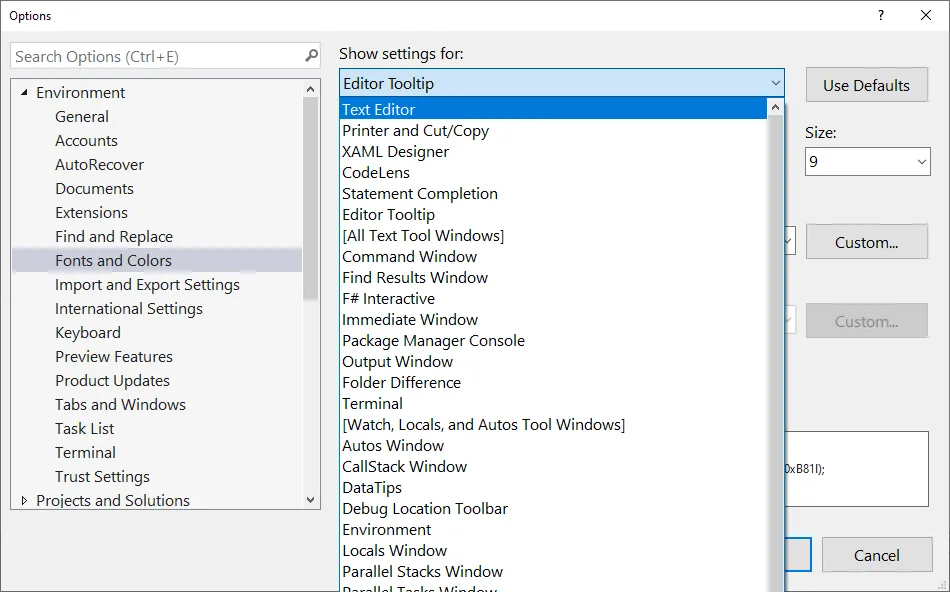The height and width of the screenshot is (592, 950).
Task: Pick [Watch, Locals, and Autos Tool Windows]
Action: pyautogui.click(x=553, y=425)
